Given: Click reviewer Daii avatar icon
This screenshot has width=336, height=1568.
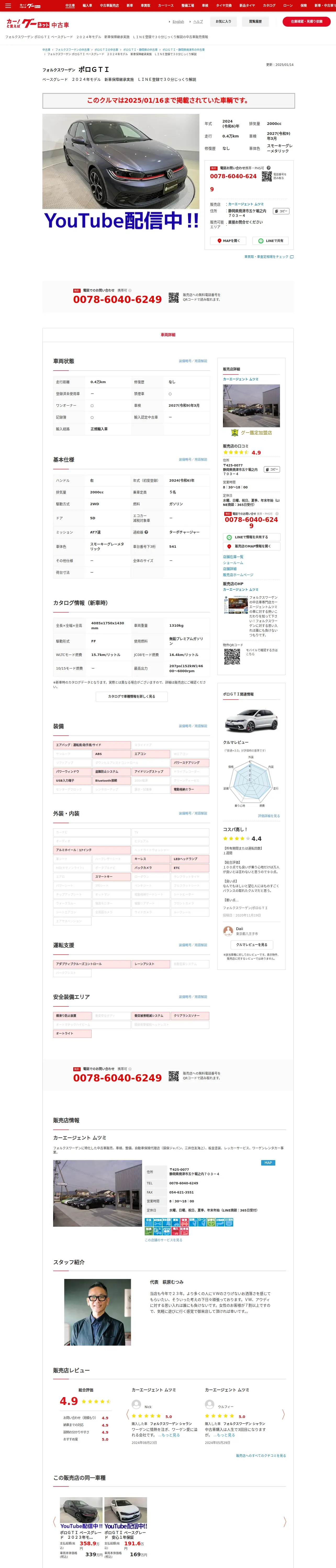Looking at the screenshot, I should 228,931.
